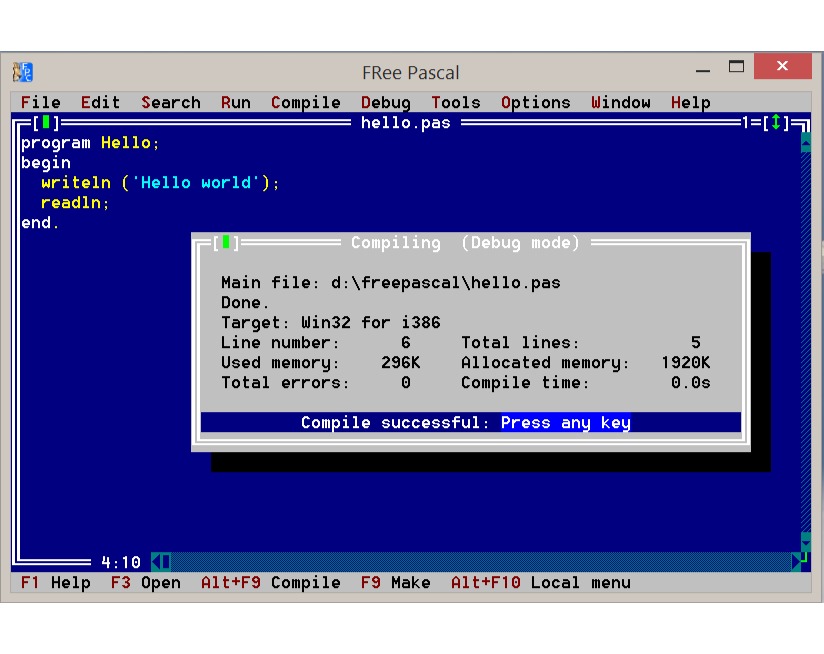Click the vertical scrollbar down arrow

806,543
